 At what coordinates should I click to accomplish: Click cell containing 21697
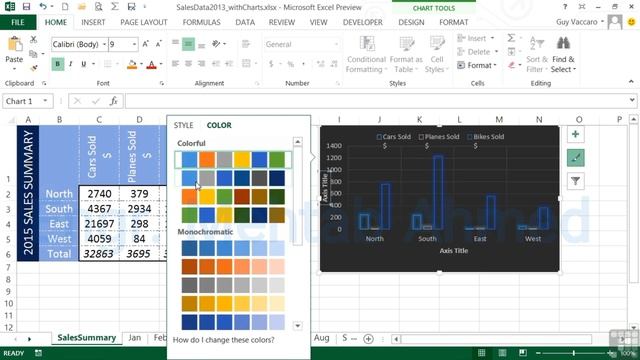pos(99,224)
